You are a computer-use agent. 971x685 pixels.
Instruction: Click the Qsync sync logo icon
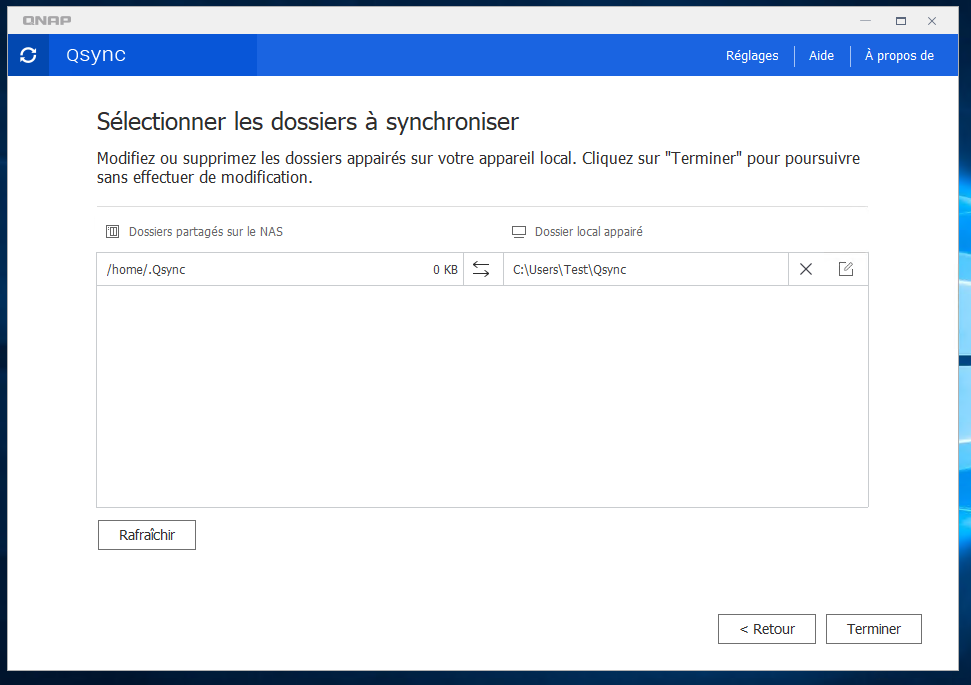(x=28, y=56)
